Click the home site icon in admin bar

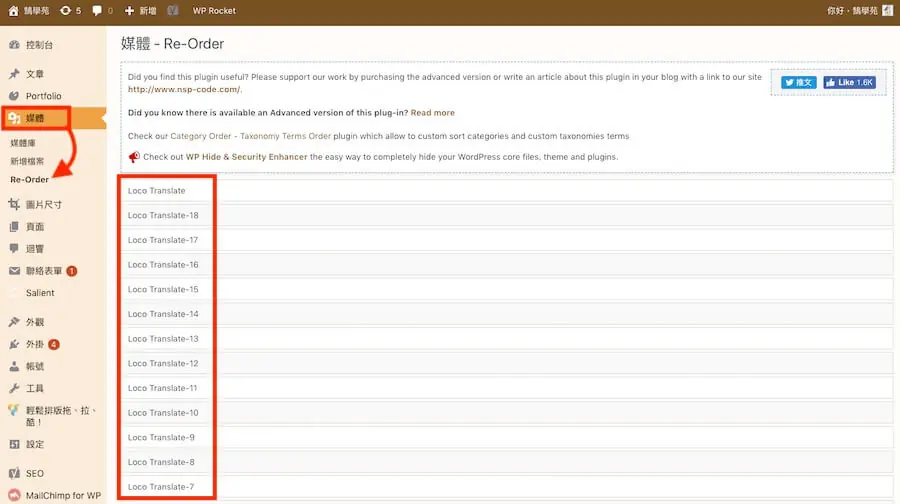[14, 10]
